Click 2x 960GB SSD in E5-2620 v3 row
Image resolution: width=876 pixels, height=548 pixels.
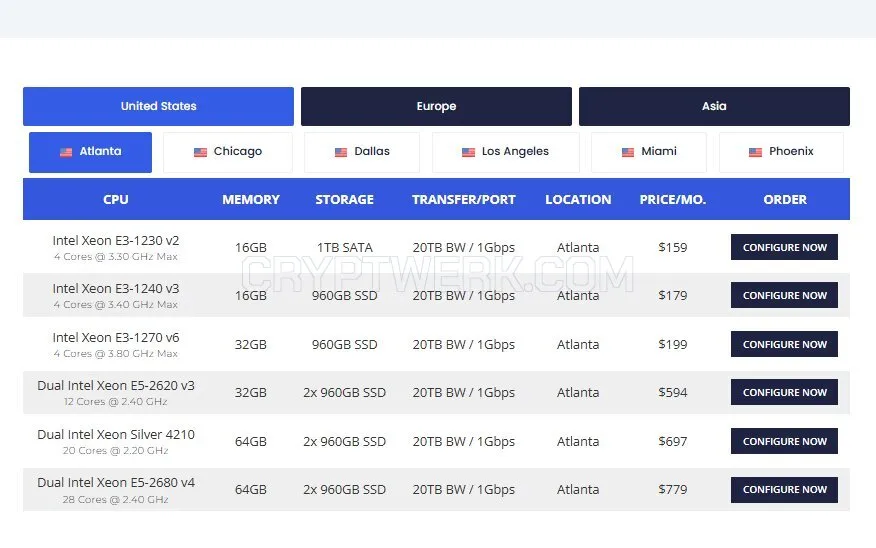[344, 393]
